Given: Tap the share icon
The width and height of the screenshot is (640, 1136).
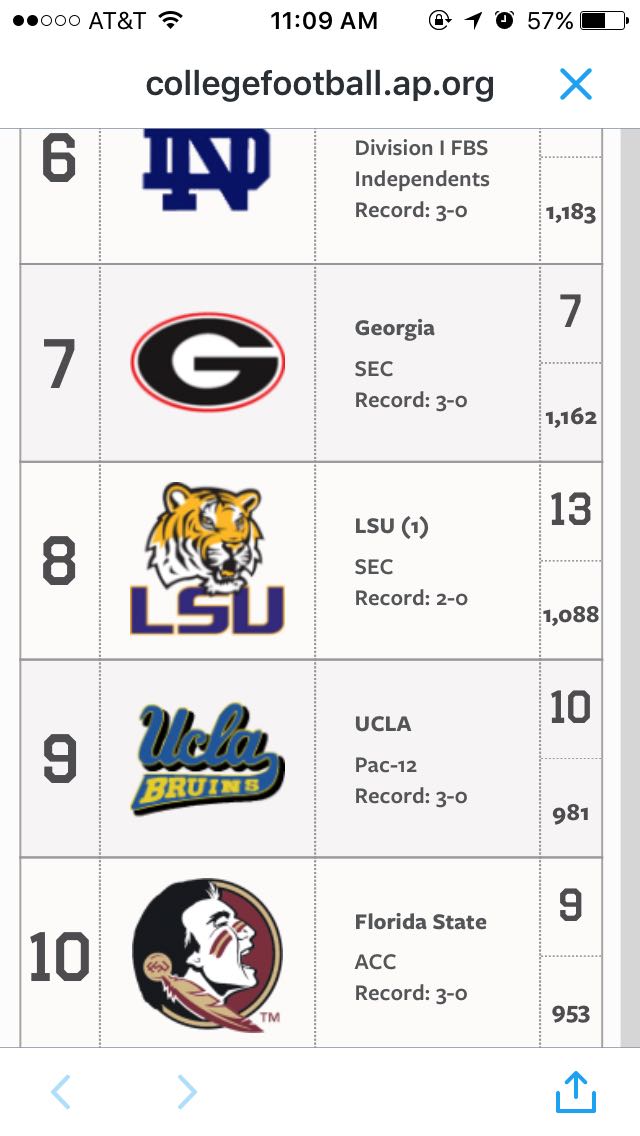Looking at the screenshot, I should coord(576,1092).
